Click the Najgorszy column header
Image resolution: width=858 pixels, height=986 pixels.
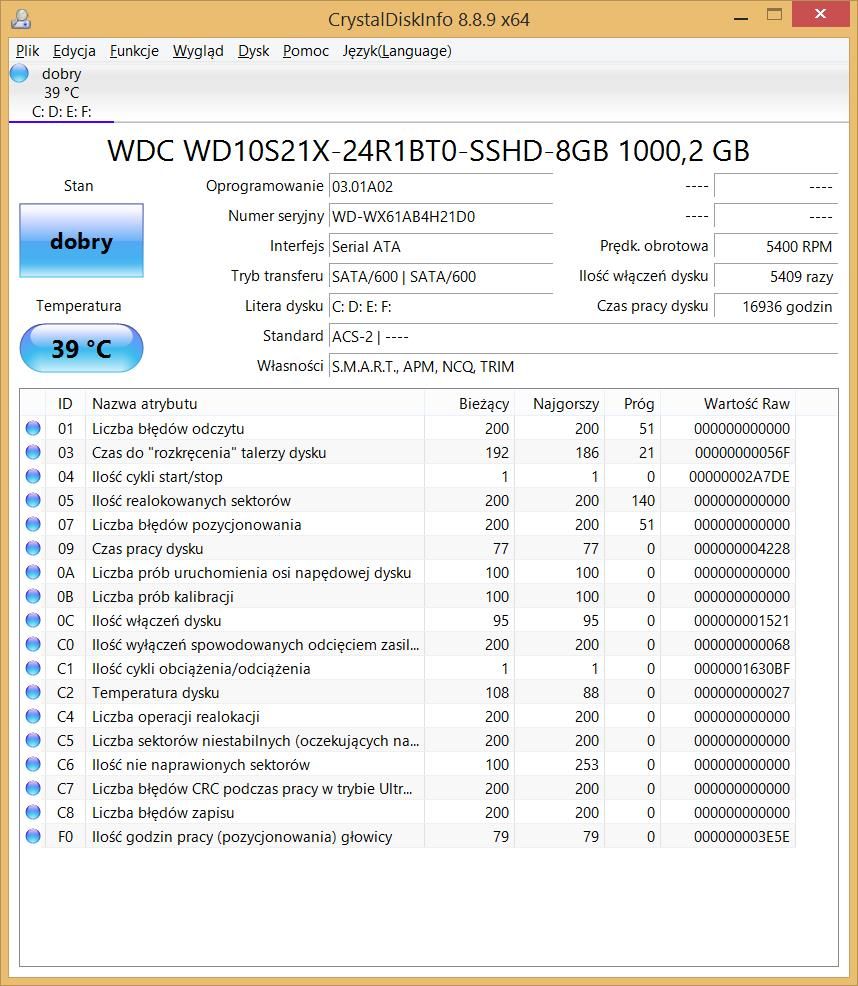[x=560, y=404]
